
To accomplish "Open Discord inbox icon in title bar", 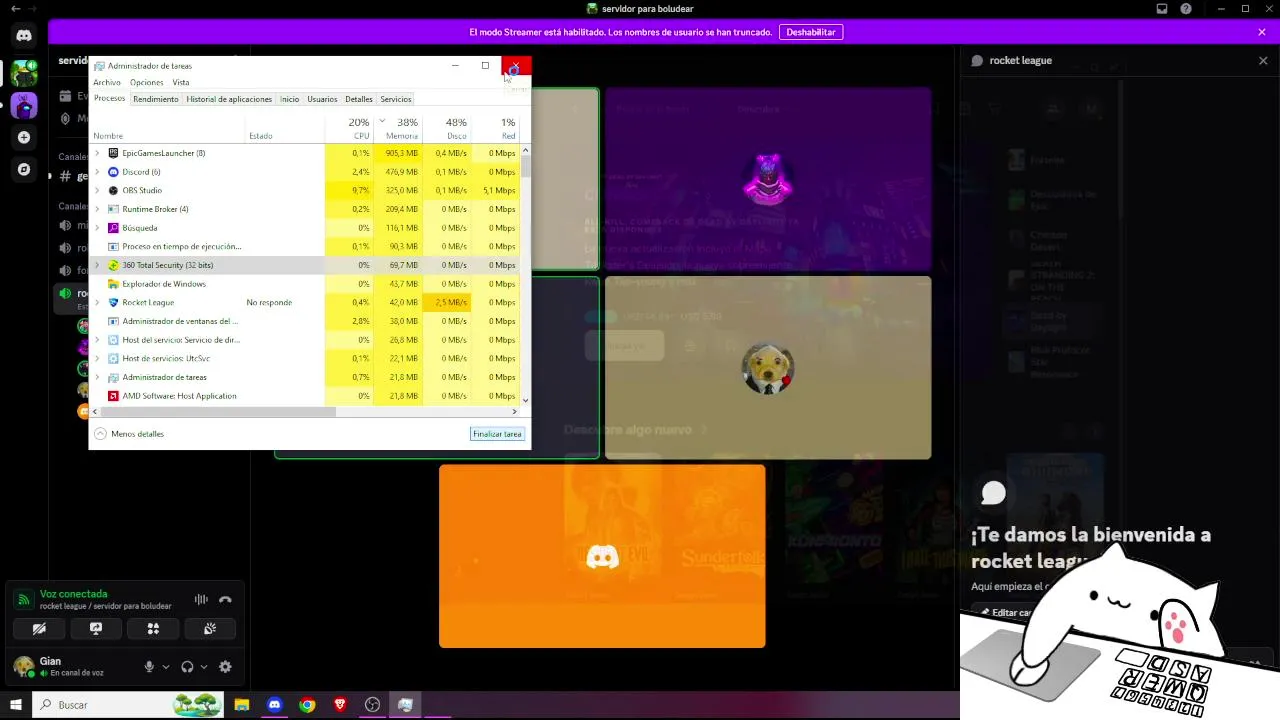I will (1162, 9).
